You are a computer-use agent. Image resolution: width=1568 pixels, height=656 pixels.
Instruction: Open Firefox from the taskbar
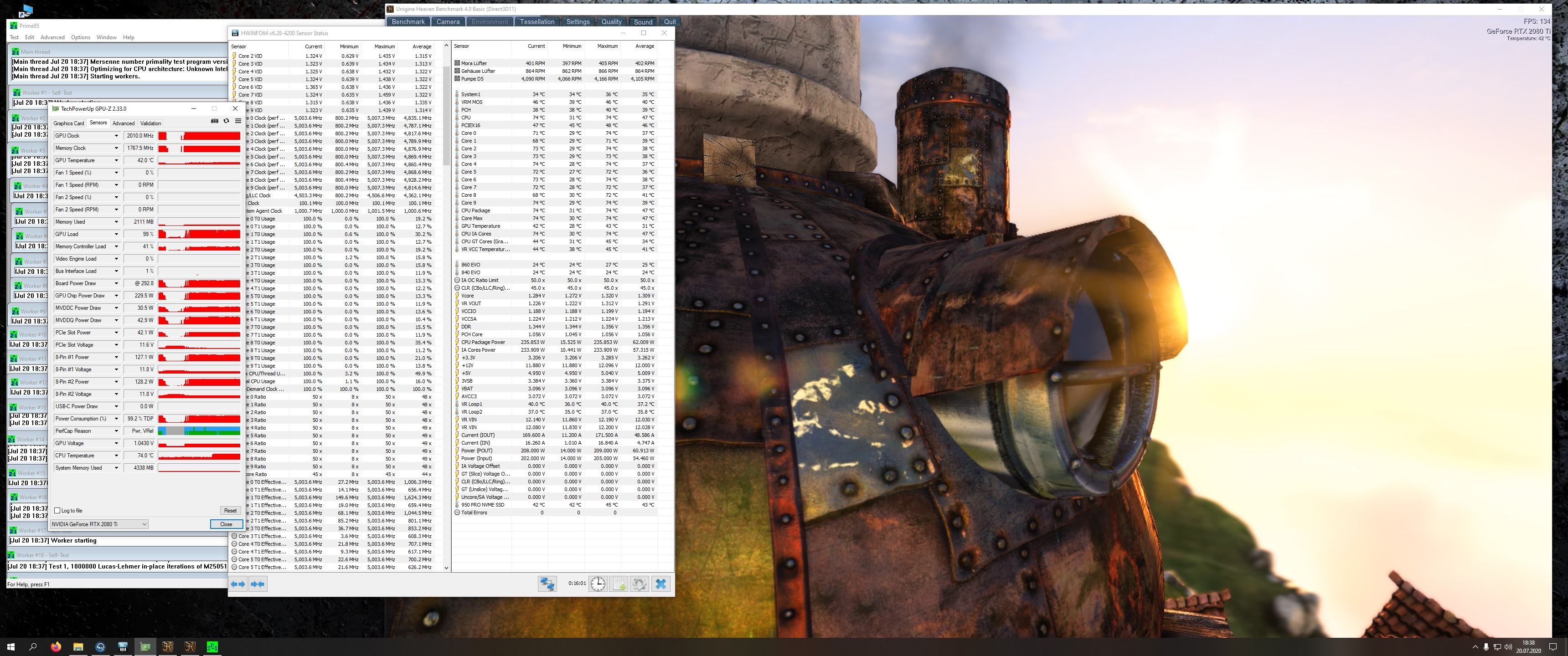click(x=56, y=647)
